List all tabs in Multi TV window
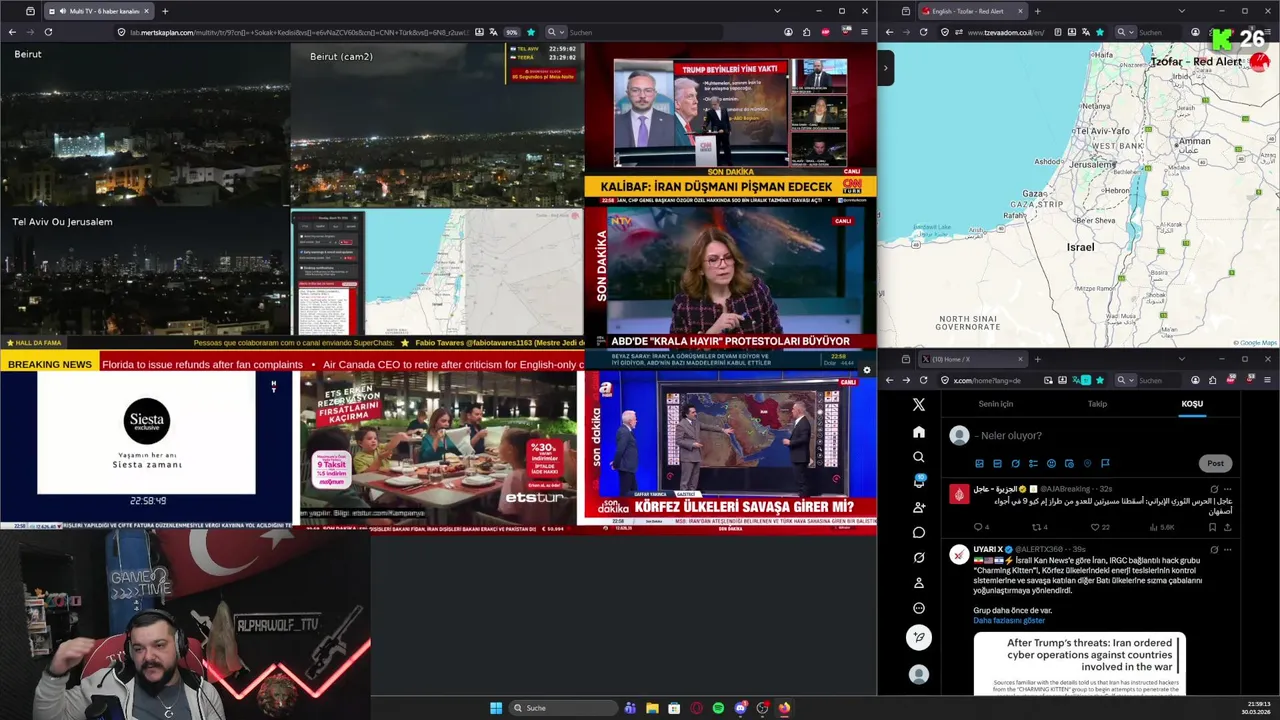The height and width of the screenshot is (720, 1280). tap(777, 11)
